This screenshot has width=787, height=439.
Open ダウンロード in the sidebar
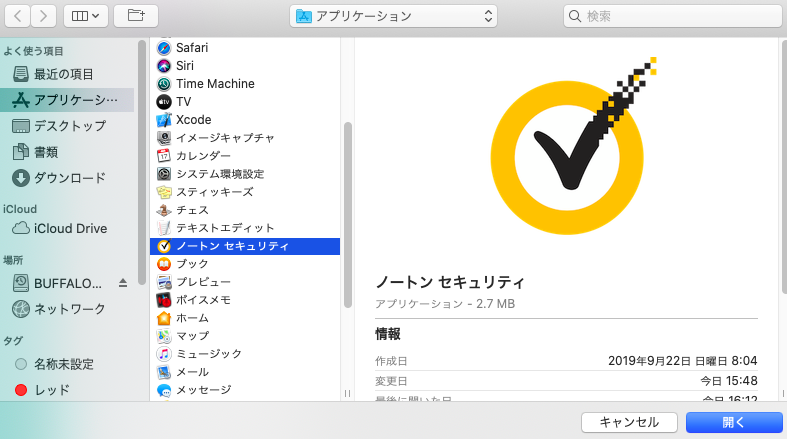point(69,178)
